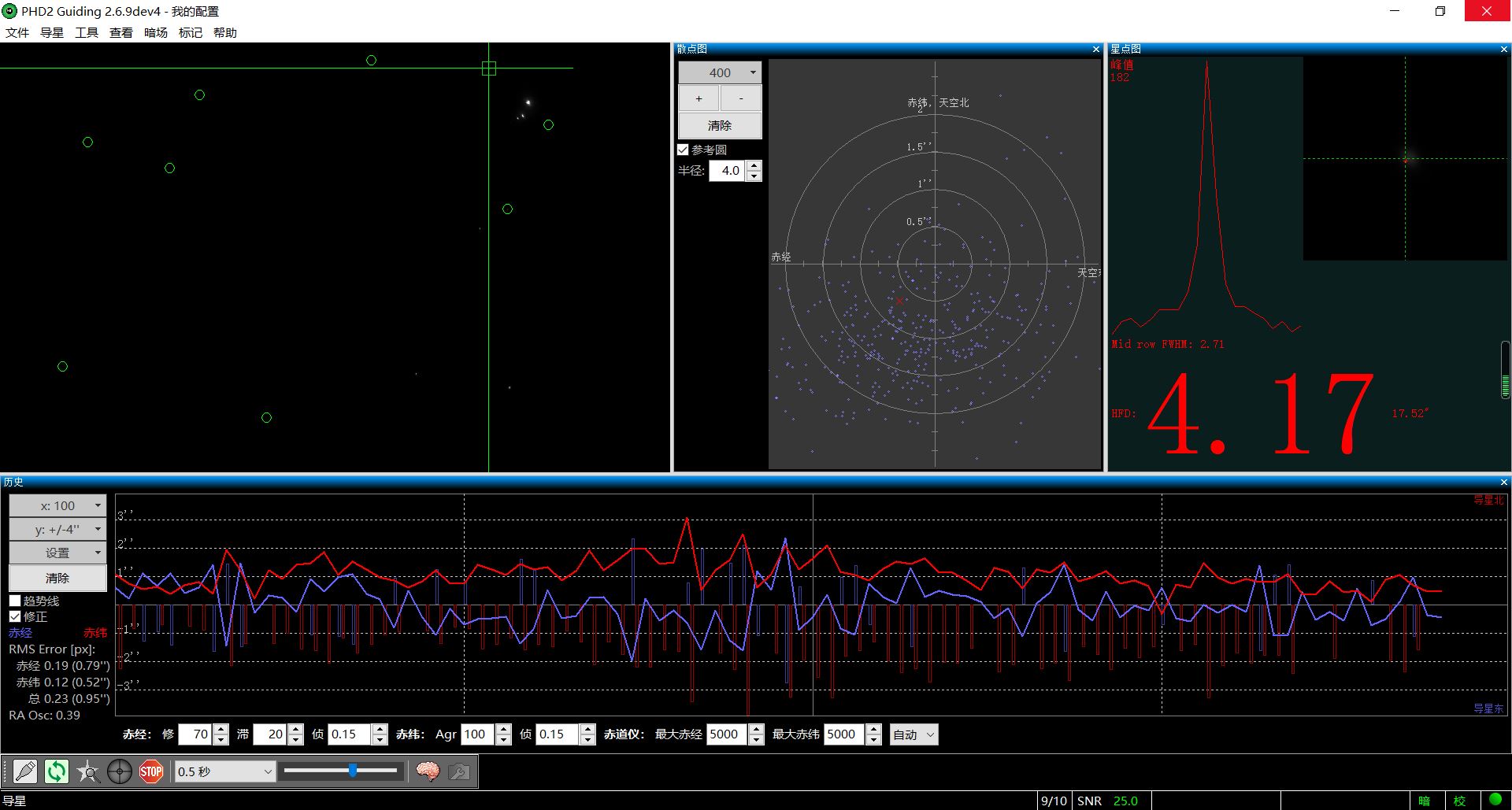Screen dimensions: 1512x810
Task: Increase the 最大赤经 value
Action: coord(756,730)
